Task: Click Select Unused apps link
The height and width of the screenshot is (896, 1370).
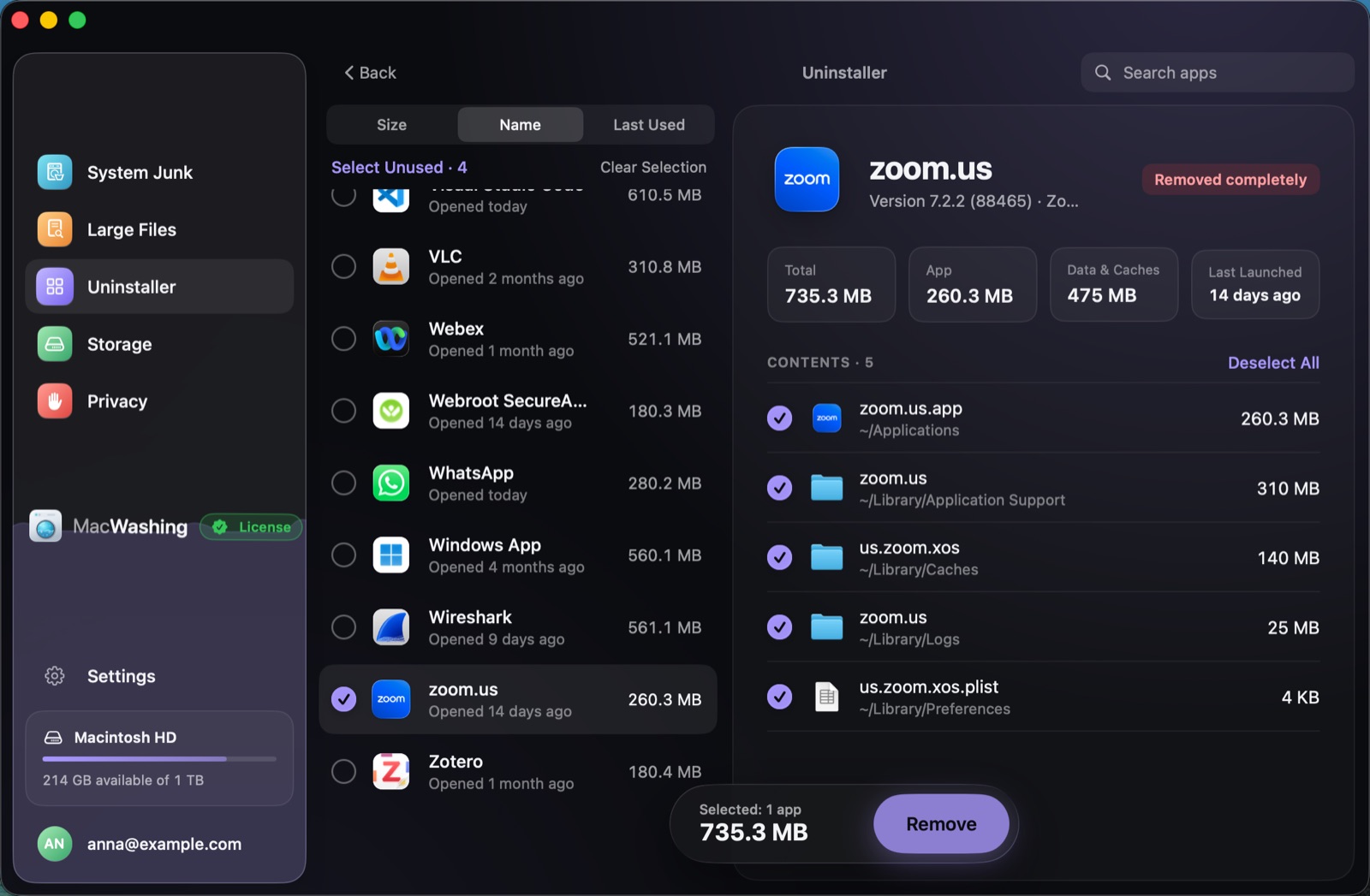Action: [399, 167]
